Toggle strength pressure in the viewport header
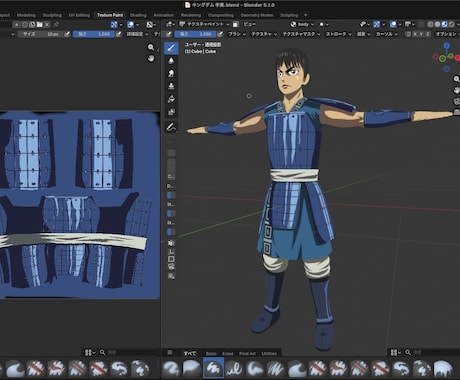The height and width of the screenshot is (380, 460). [x=220, y=34]
